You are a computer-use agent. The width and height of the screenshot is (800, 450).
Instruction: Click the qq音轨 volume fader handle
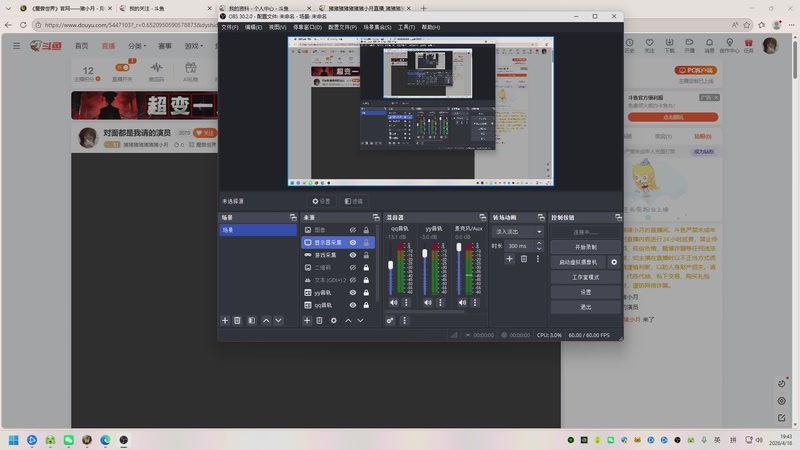(391, 265)
